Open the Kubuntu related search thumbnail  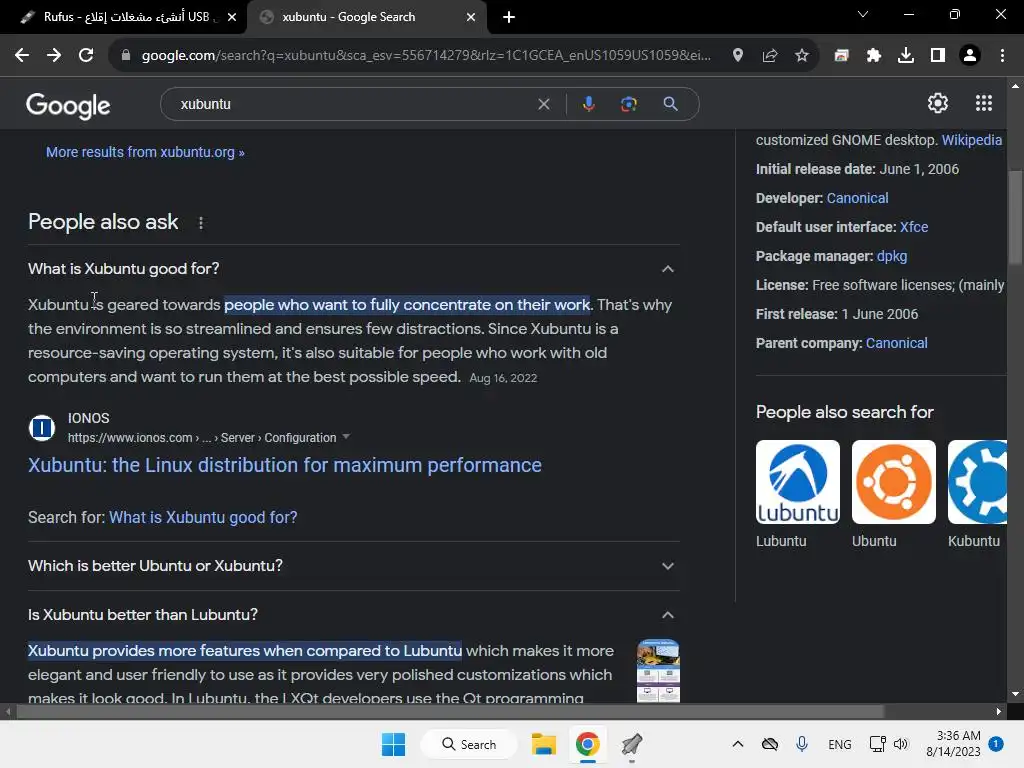click(x=978, y=482)
